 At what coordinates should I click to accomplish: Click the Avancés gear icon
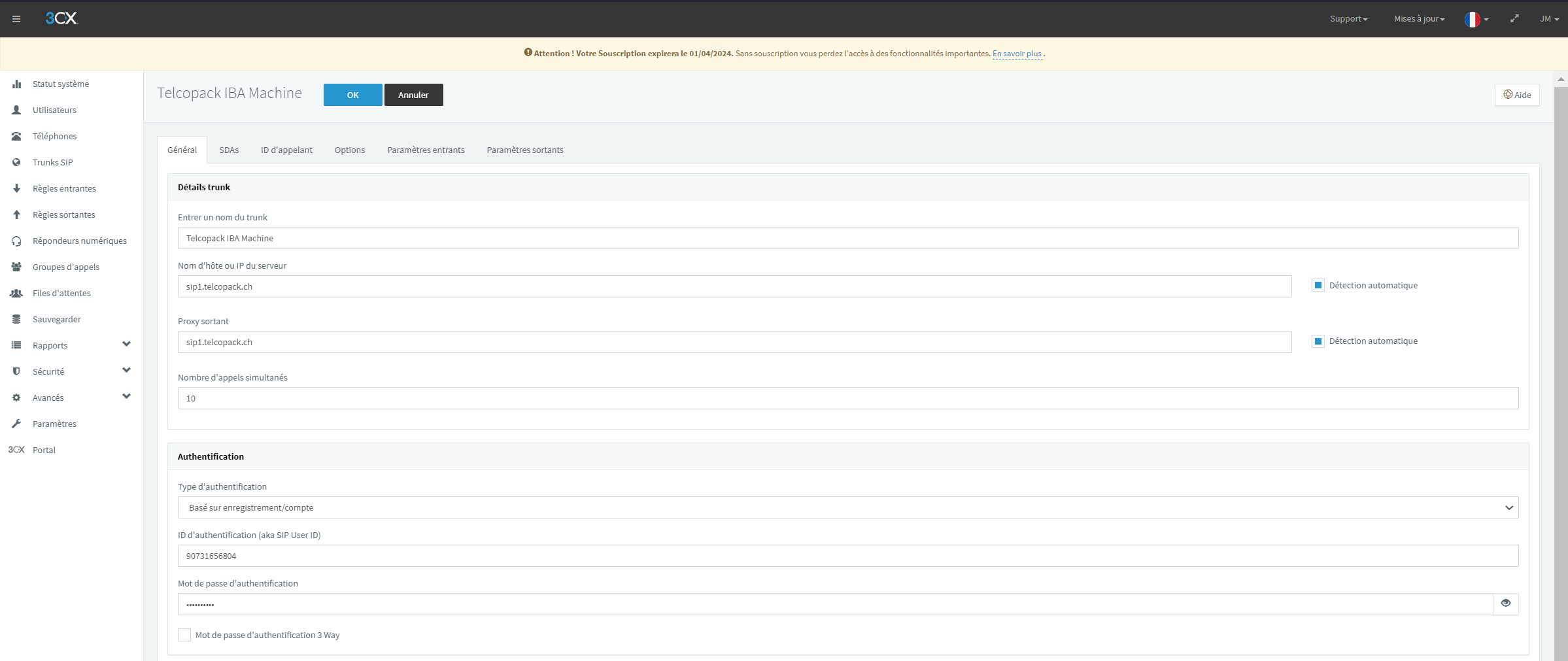16,398
